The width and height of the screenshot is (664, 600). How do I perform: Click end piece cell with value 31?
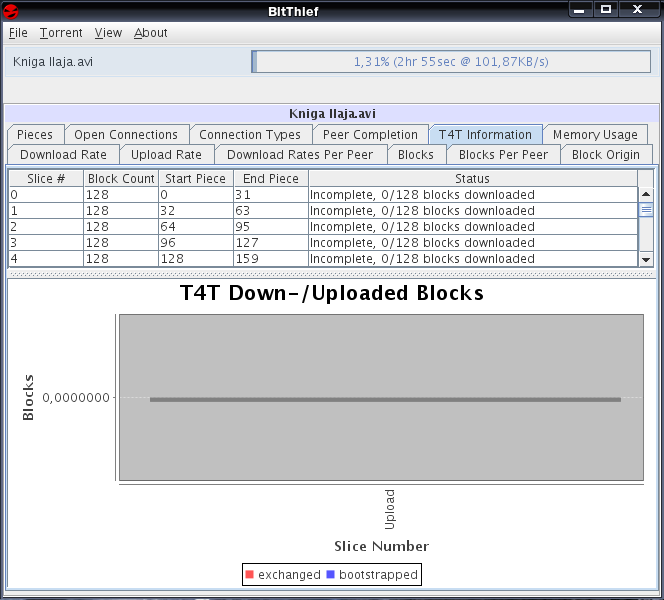point(271,195)
